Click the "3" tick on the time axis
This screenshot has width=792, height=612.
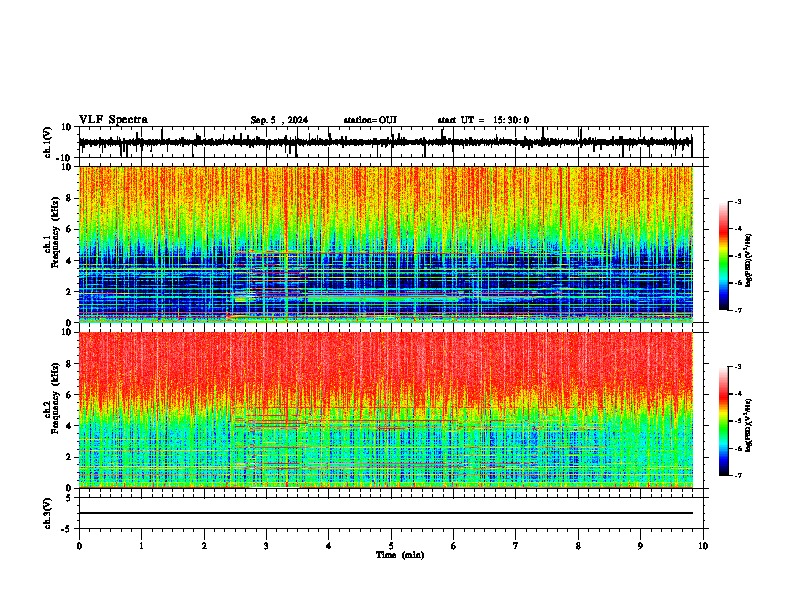(266, 546)
